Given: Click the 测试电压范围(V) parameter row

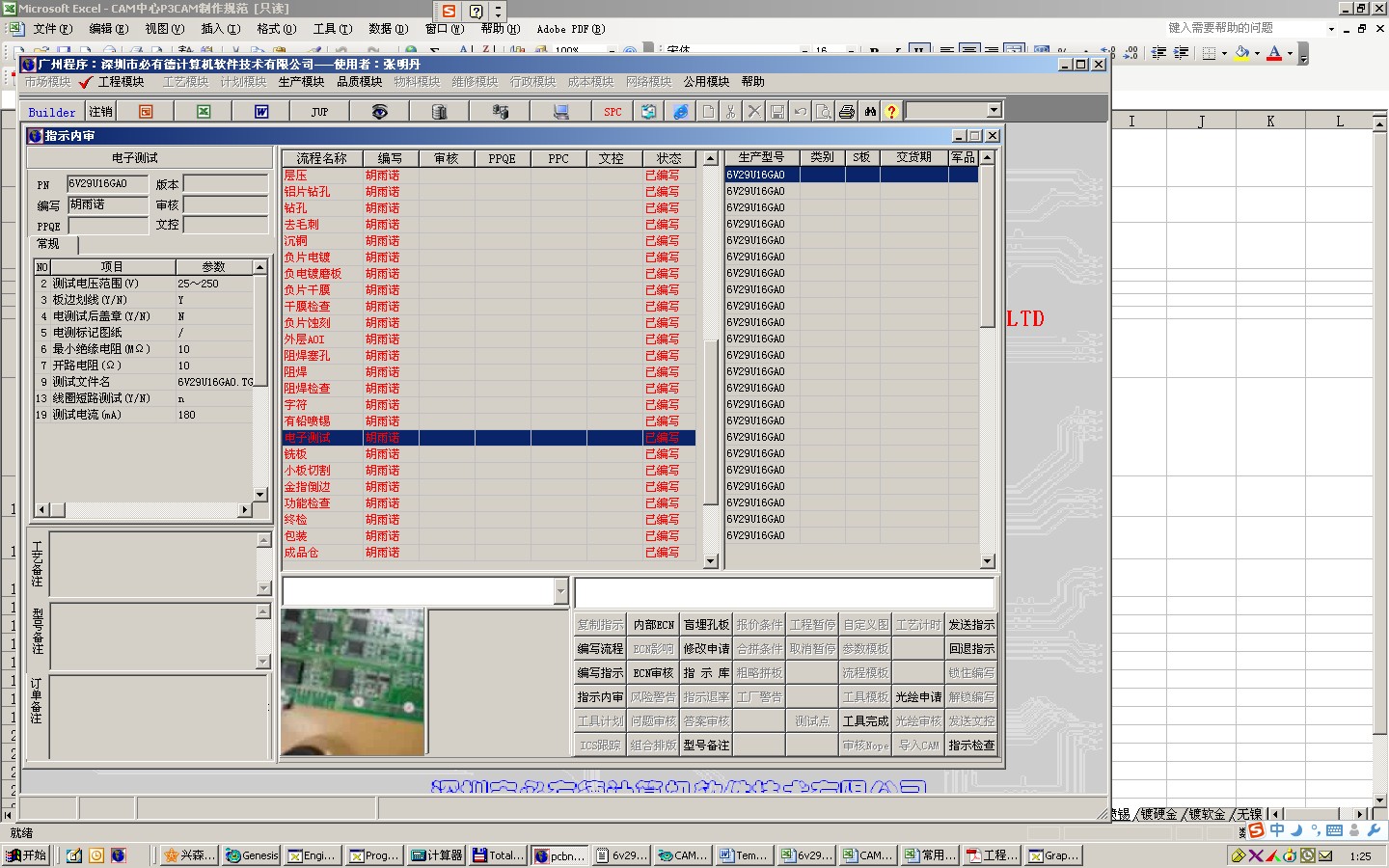Looking at the screenshot, I should 144,284.
